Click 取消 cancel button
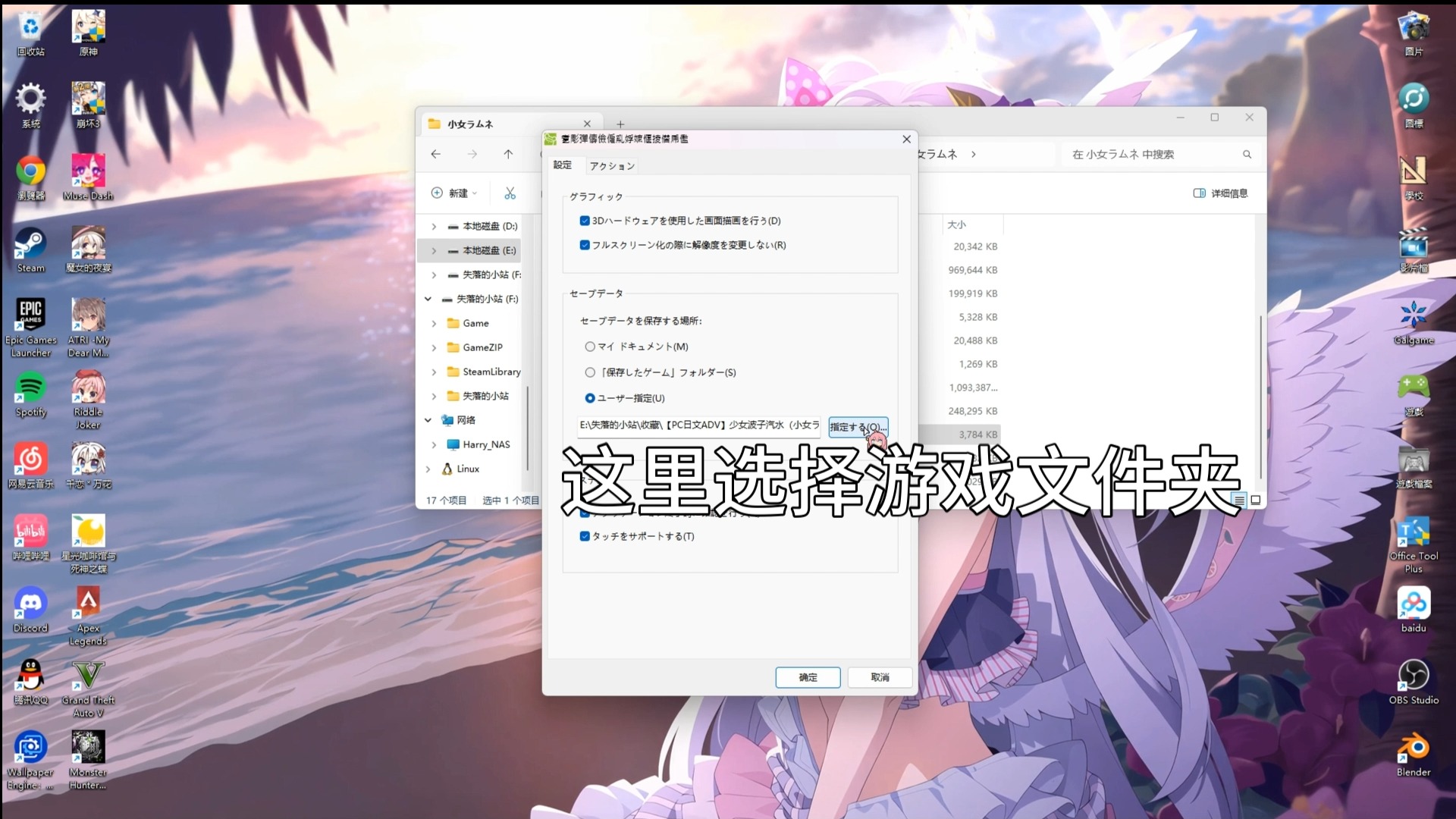The image size is (1456, 819). point(878,676)
